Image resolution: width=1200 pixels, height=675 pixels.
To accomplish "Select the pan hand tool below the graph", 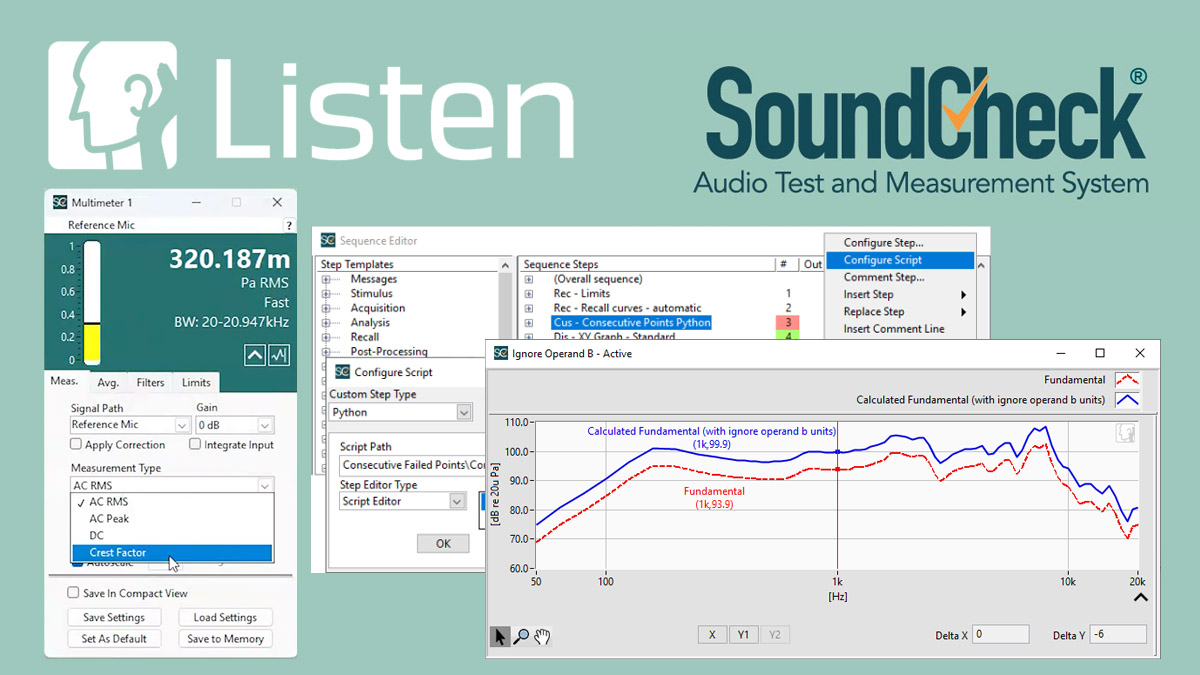I will coord(543,635).
